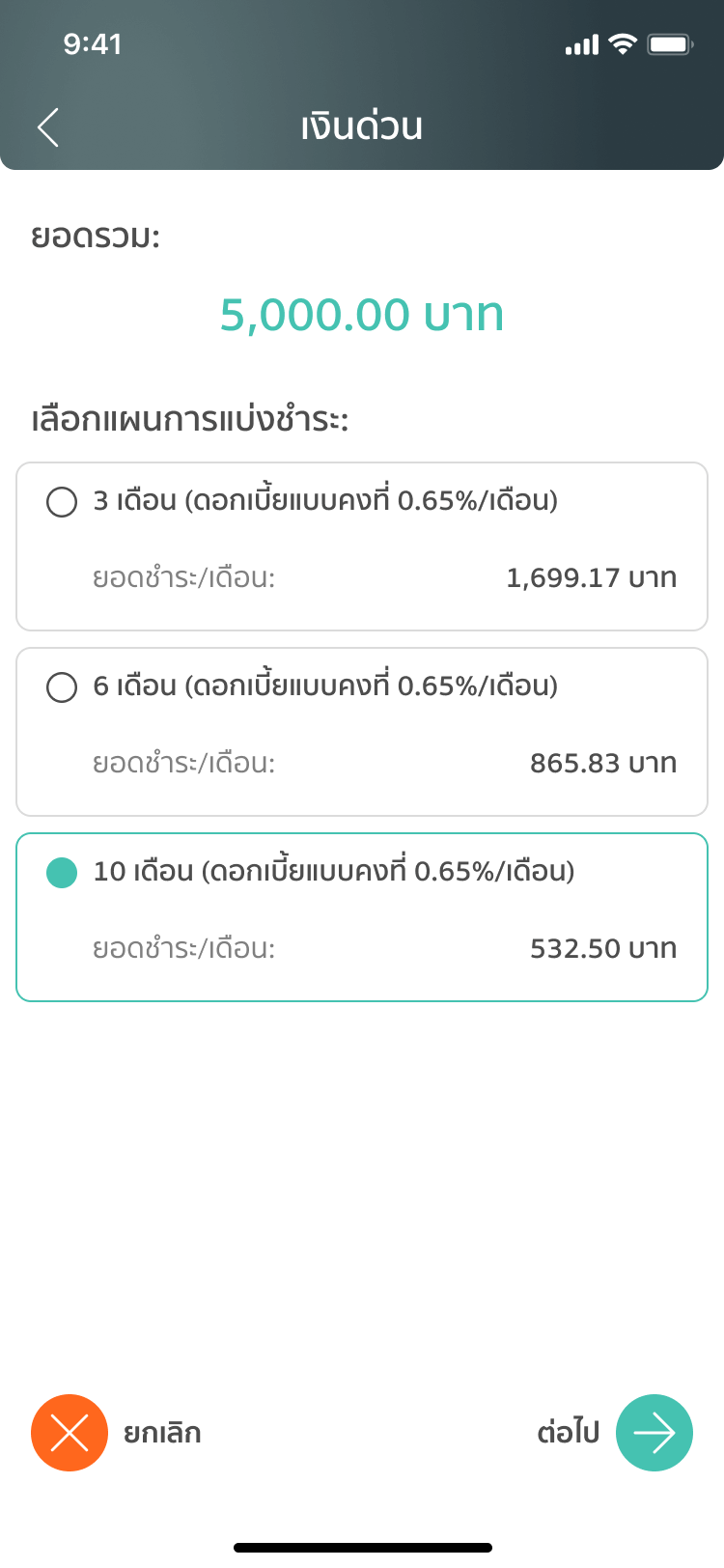Tap the selected 10-month radio button
Viewport: 724px width, 1568px height.
pyautogui.click(x=62, y=873)
